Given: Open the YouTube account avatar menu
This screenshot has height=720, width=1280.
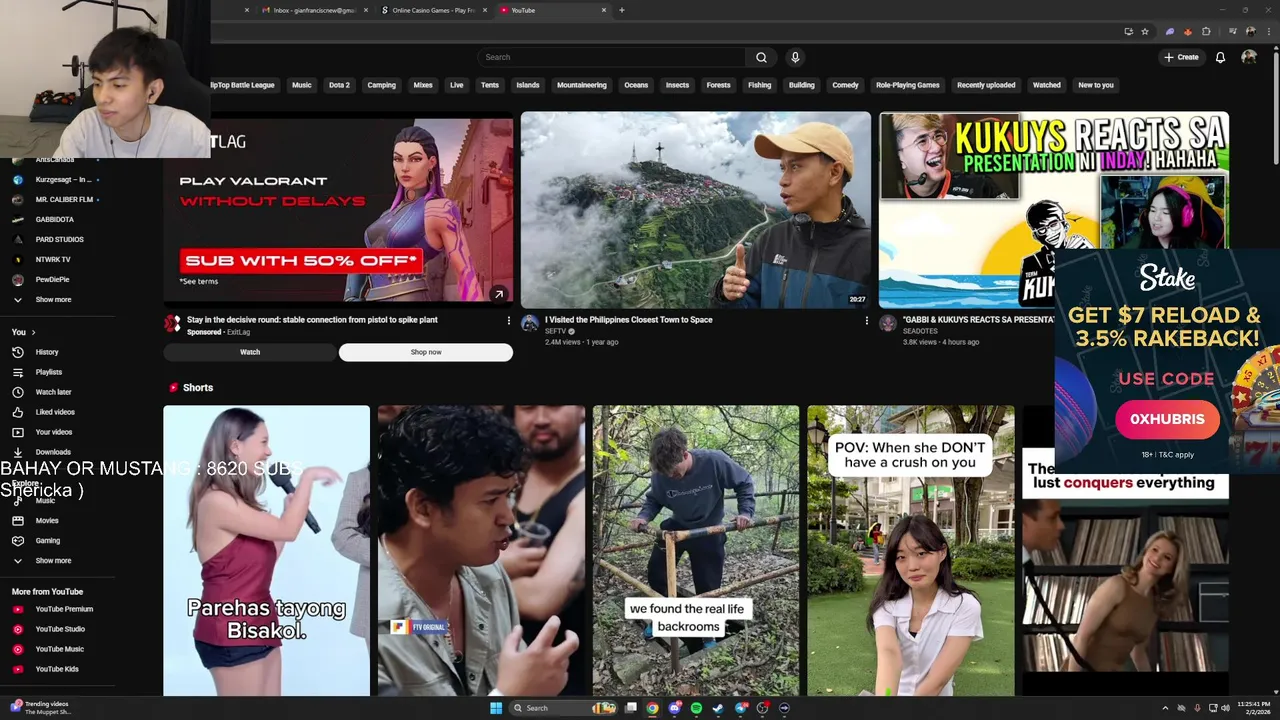Looking at the screenshot, I should [1249, 57].
